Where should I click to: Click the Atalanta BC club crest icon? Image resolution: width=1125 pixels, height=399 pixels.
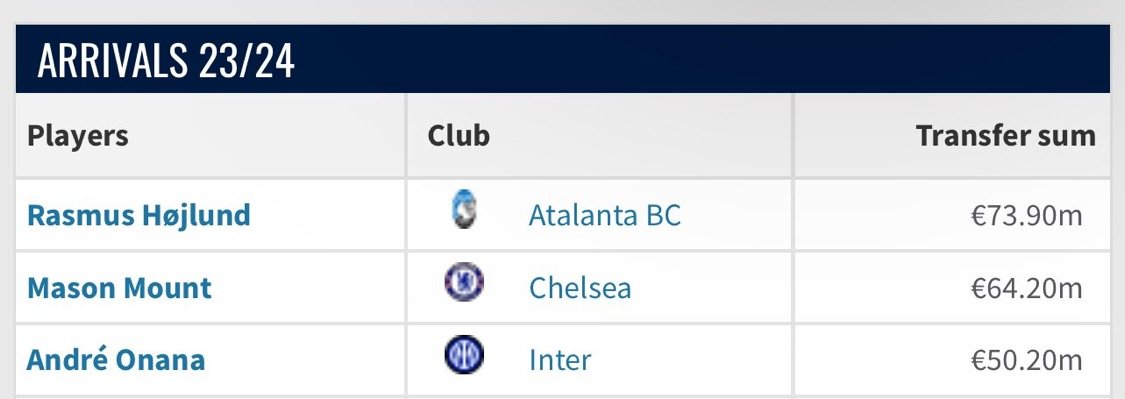[464, 210]
